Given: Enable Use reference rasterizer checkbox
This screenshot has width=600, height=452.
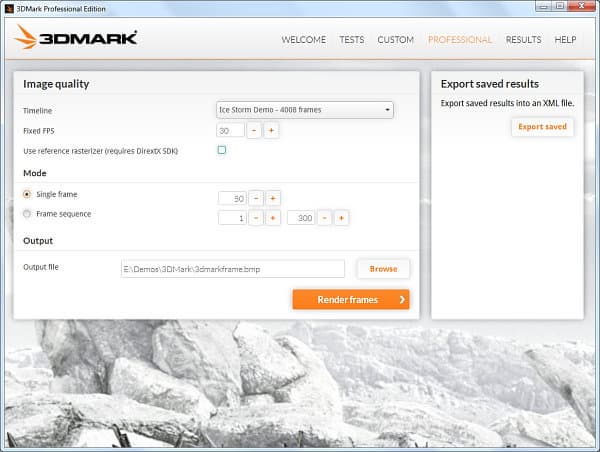Looking at the screenshot, I should pos(222,150).
